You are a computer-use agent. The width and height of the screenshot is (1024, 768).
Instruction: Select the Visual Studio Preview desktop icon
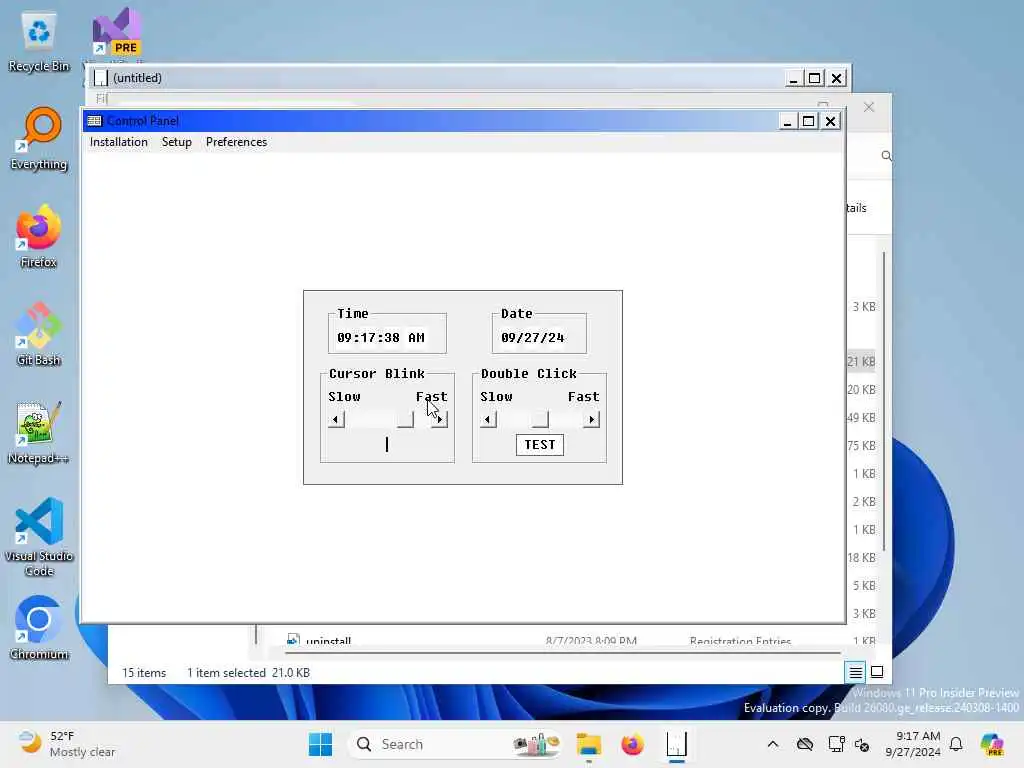point(117,33)
